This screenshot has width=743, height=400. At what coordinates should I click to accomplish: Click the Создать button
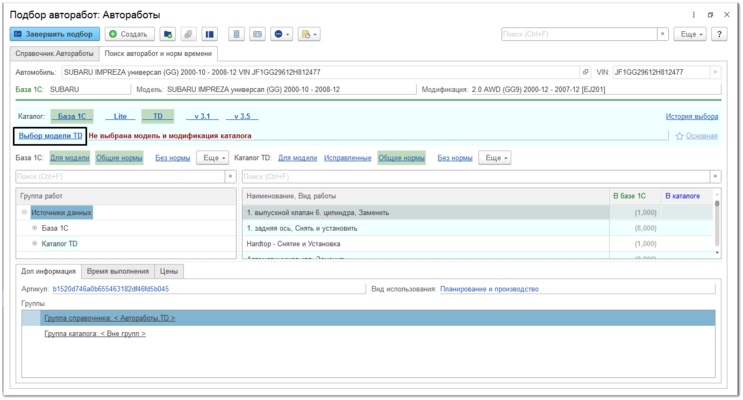129,34
